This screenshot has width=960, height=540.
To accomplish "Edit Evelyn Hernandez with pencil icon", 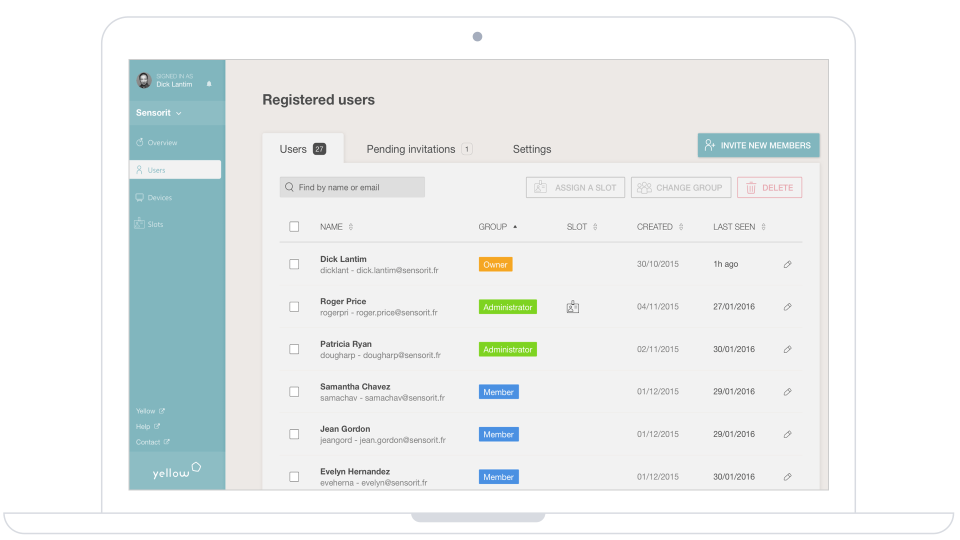I will pos(787,476).
